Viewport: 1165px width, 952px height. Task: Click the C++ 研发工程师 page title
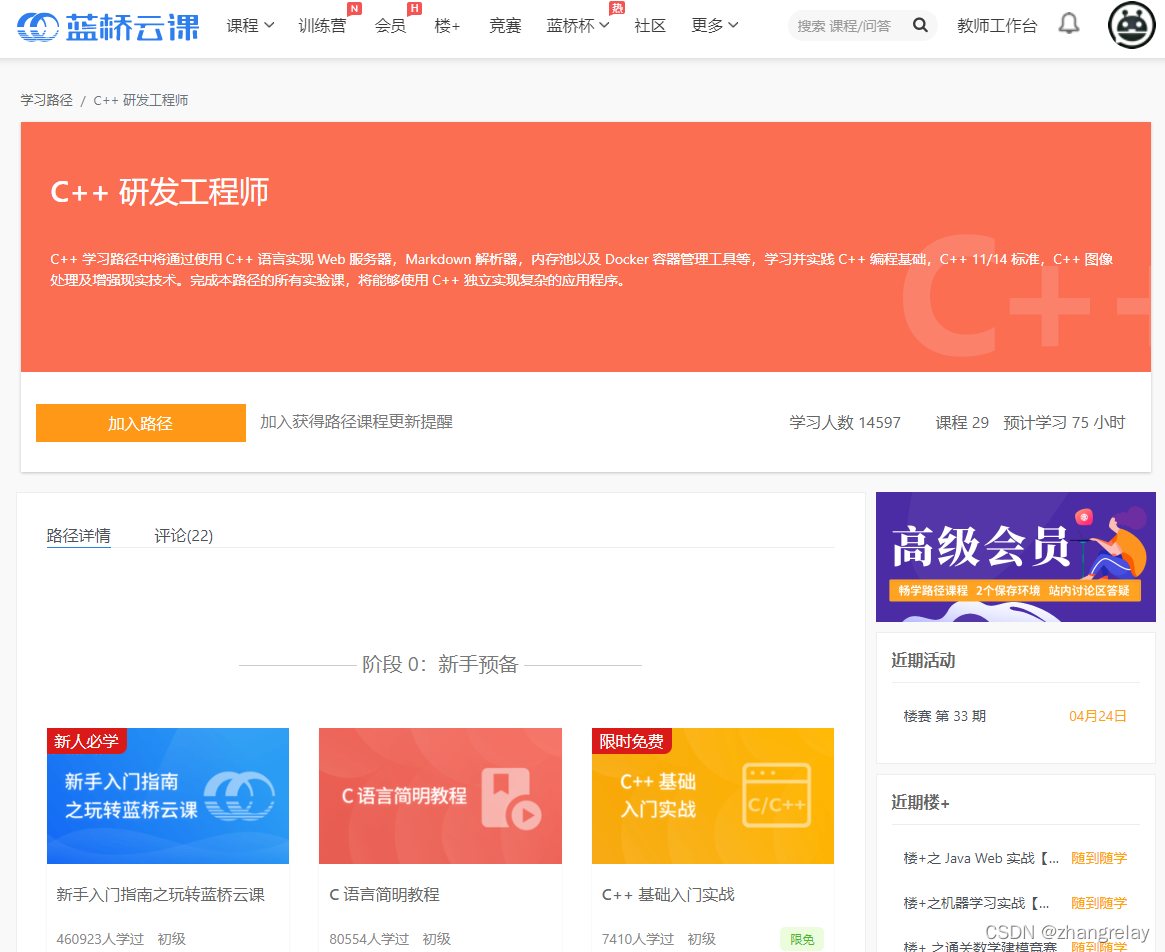pyautogui.click(x=159, y=192)
